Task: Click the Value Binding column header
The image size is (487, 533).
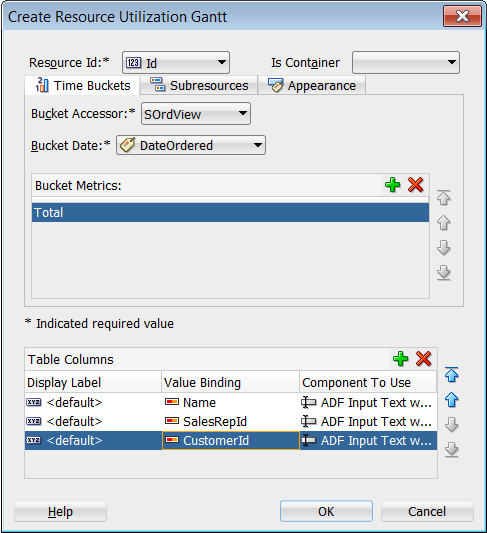Action: point(230,382)
